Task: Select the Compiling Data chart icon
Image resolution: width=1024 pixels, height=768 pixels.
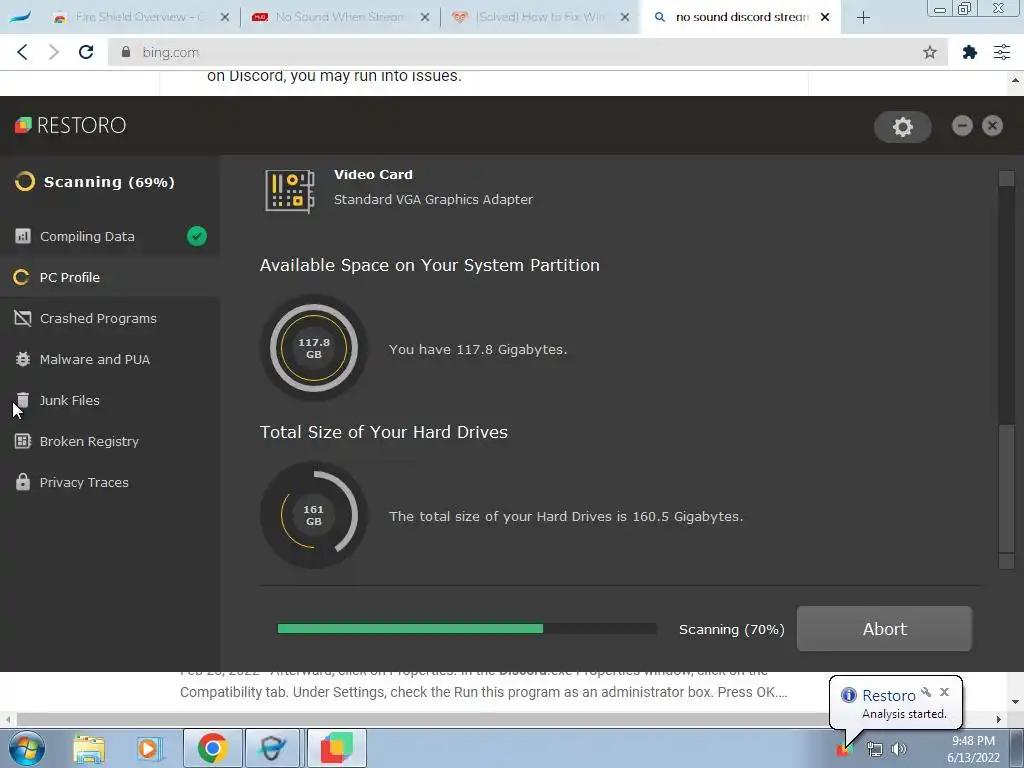Action: 23,236
